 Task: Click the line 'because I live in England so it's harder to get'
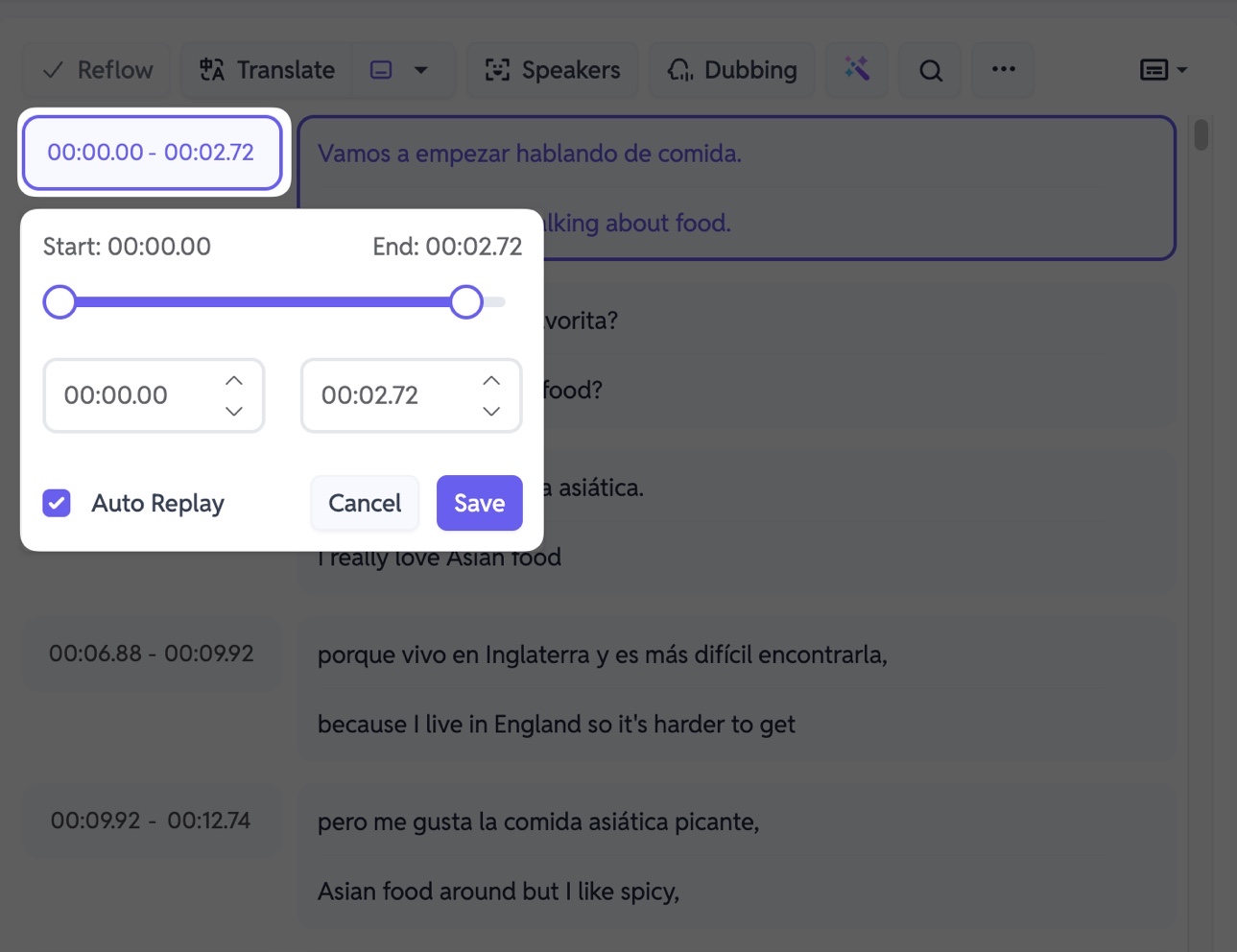557,725
